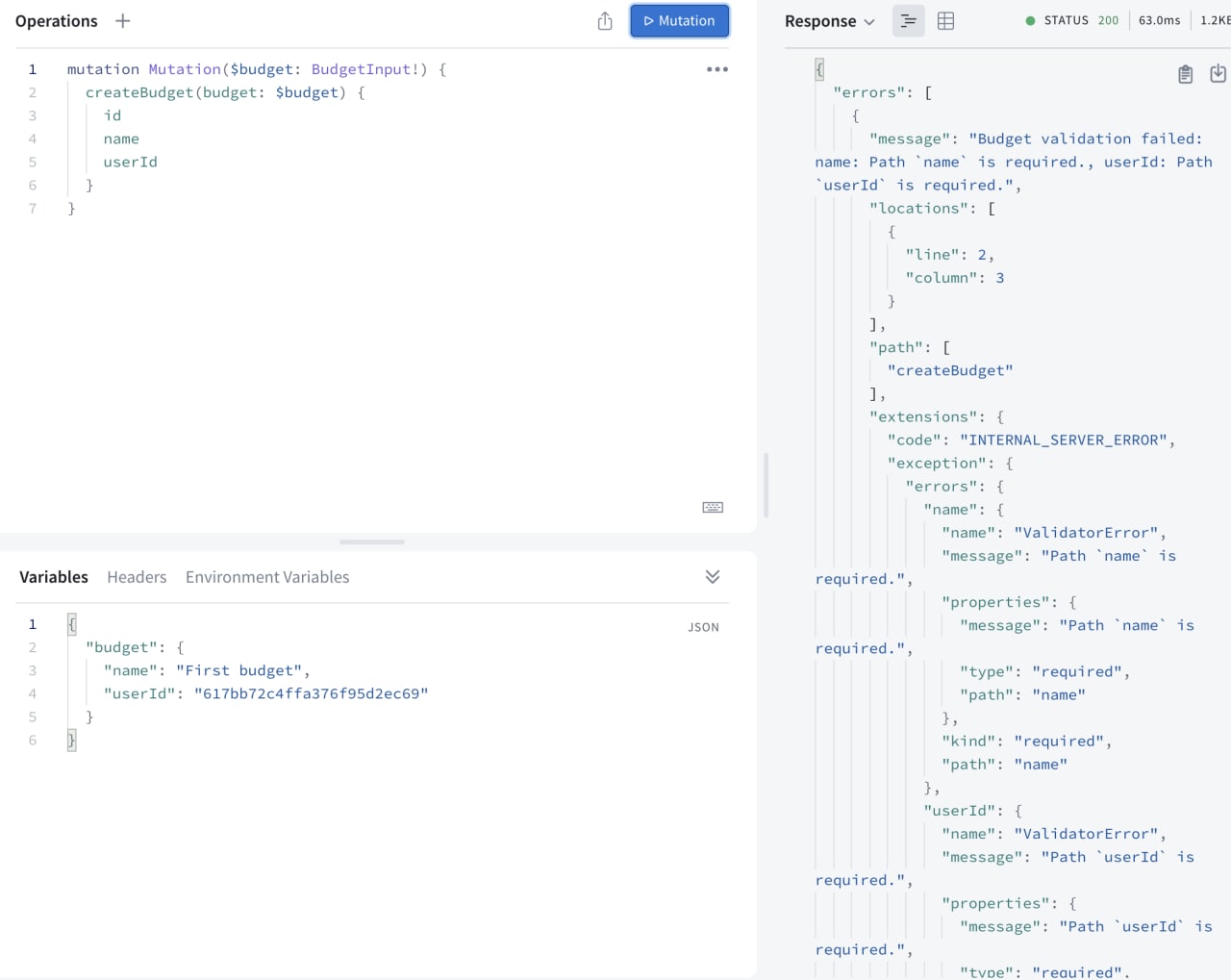
Task: Click the horizontal variables panel drag handle
Action: 372,541
